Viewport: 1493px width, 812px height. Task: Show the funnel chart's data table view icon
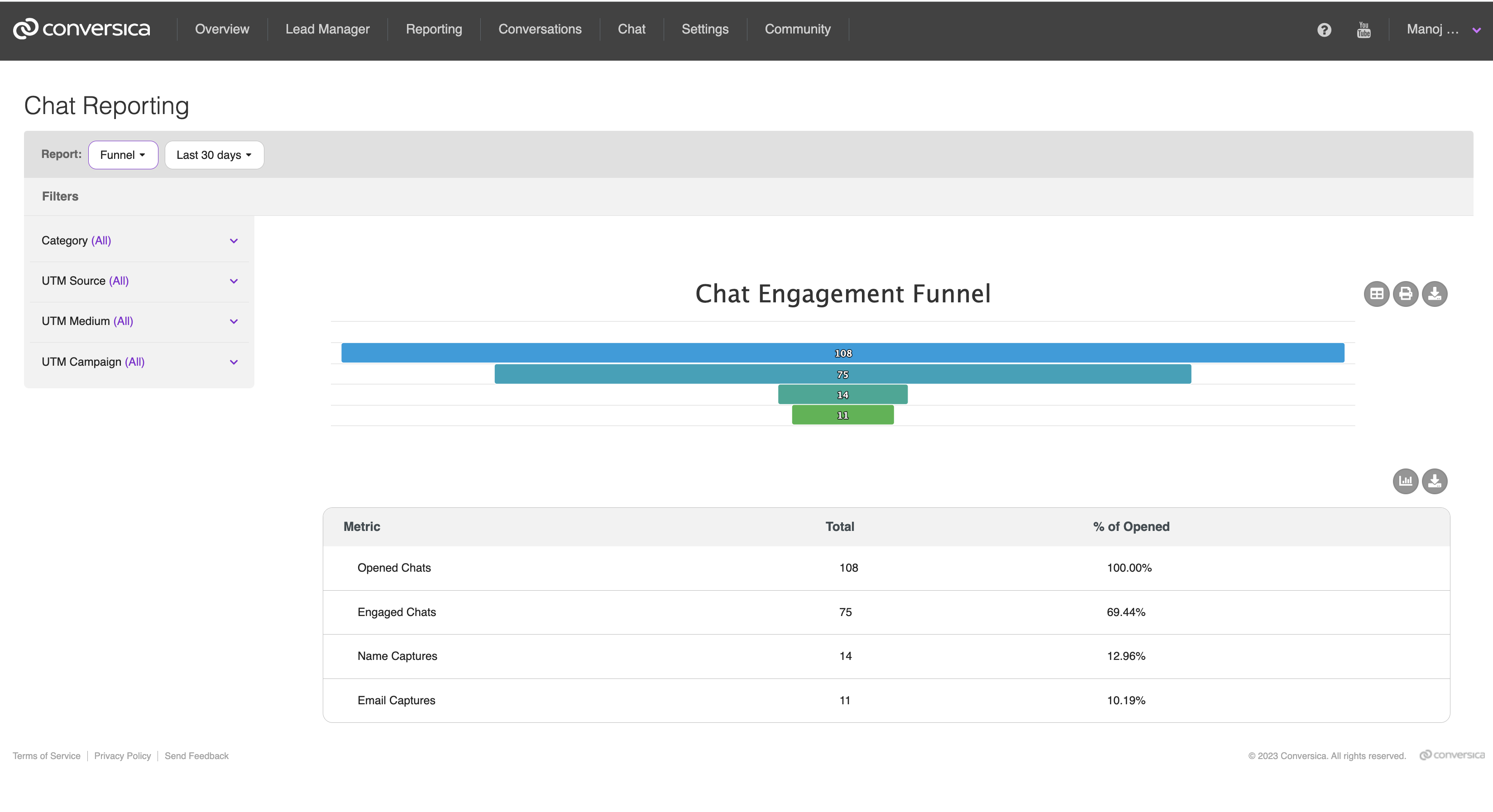point(1377,294)
